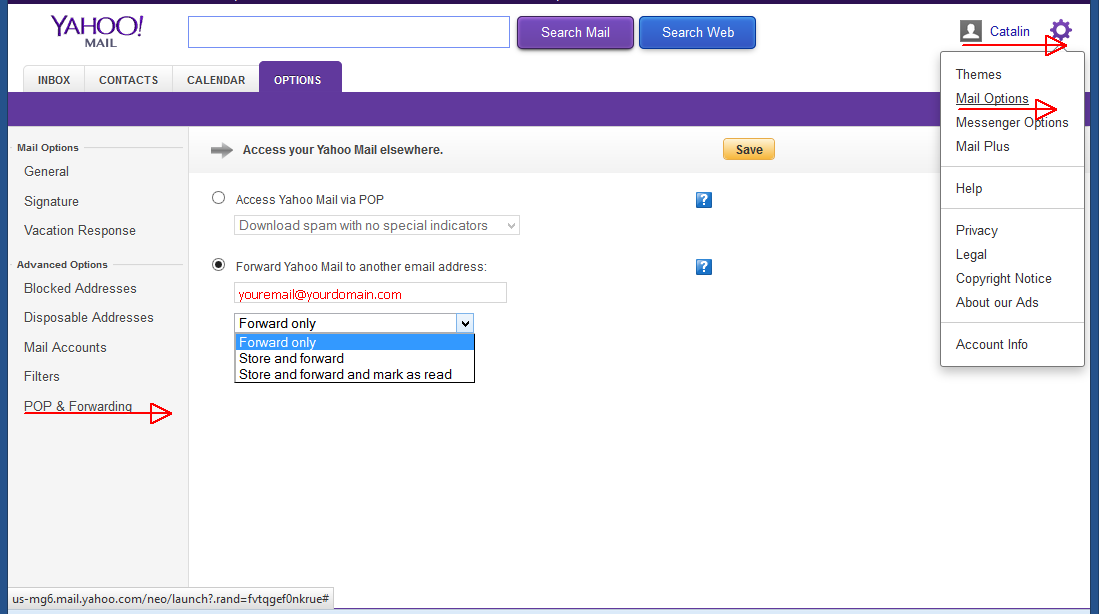This screenshot has width=1099, height=614.
Task: Open Account Info from the menu
Action: pyautogui.click(x=991, y=344)
